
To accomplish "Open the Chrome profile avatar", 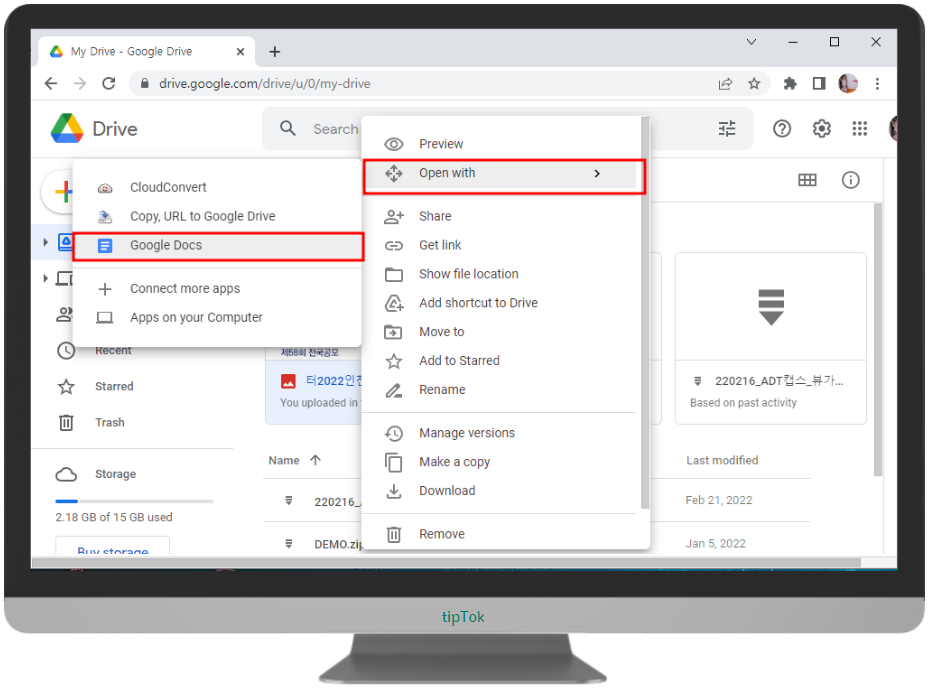I will point(848,84).
